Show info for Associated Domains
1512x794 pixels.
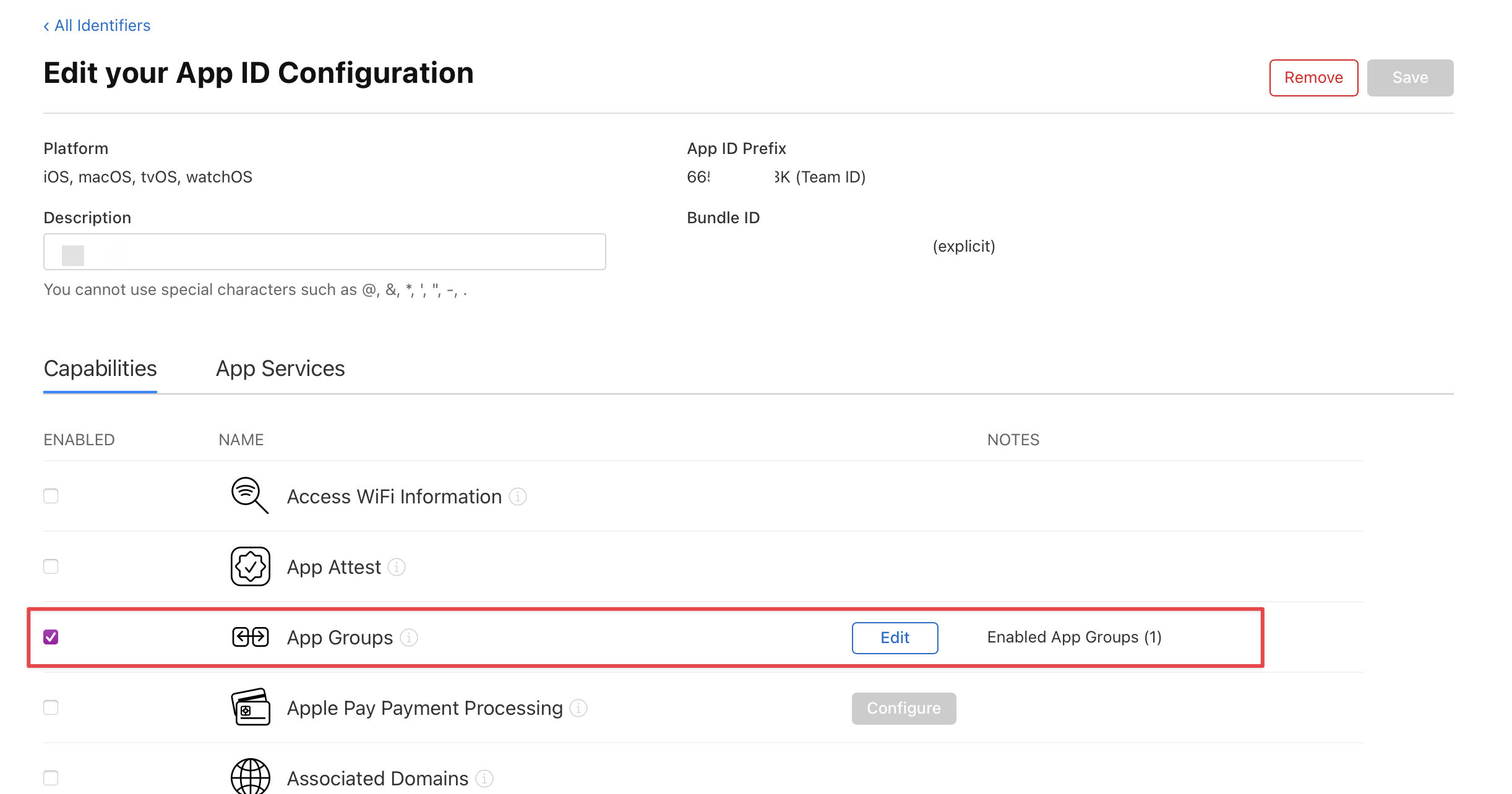[484, 779]
